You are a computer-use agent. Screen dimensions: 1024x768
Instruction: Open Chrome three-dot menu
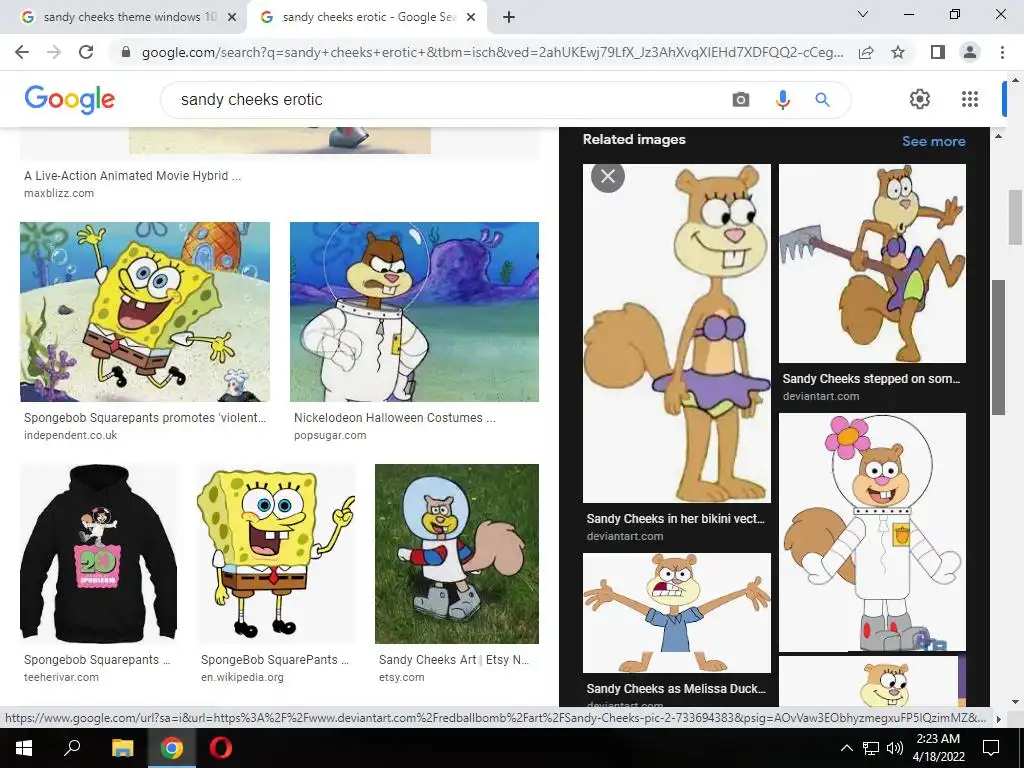click(1002, 52)
